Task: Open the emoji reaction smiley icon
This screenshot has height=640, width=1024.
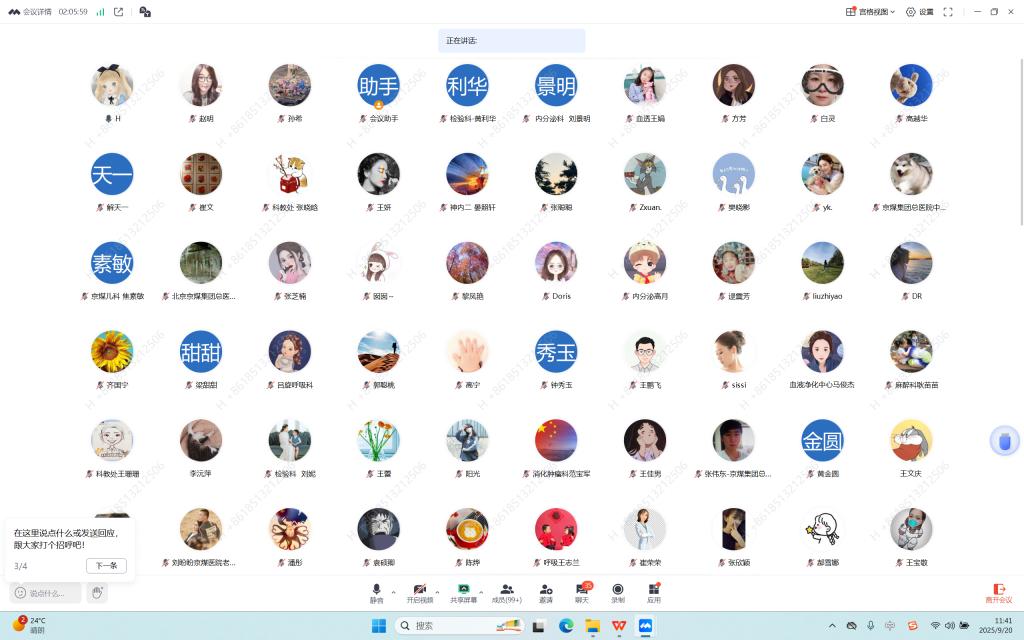Action: coord(20,593)
